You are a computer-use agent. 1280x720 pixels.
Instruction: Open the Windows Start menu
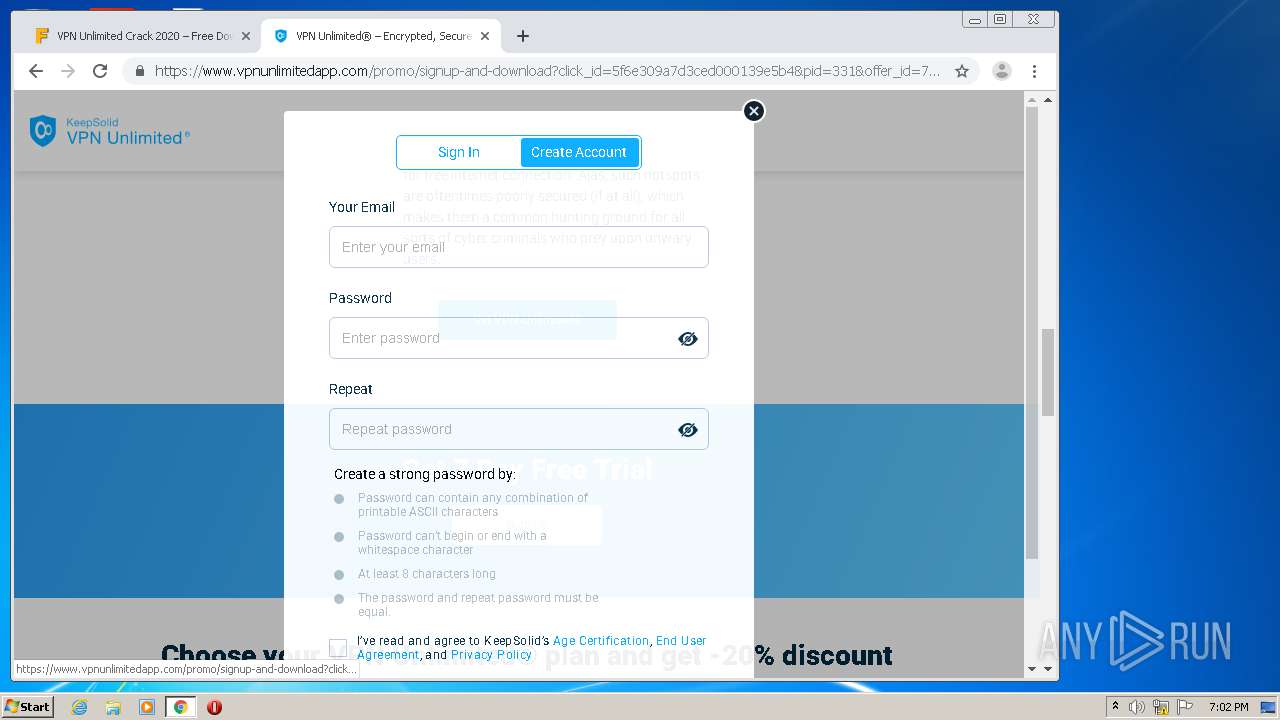coord(28,706)
